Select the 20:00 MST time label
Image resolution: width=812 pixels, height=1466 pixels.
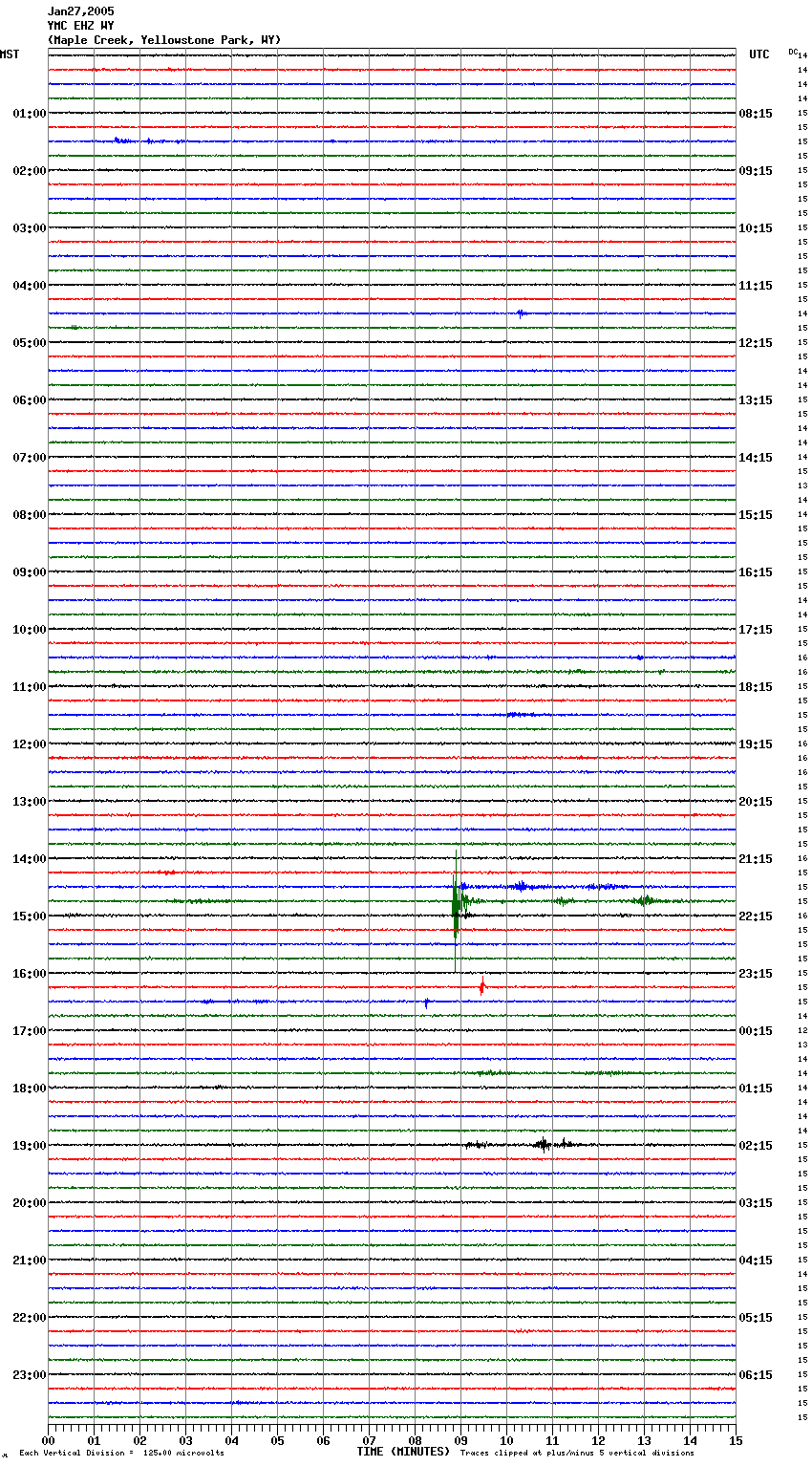click(30, 1203)
